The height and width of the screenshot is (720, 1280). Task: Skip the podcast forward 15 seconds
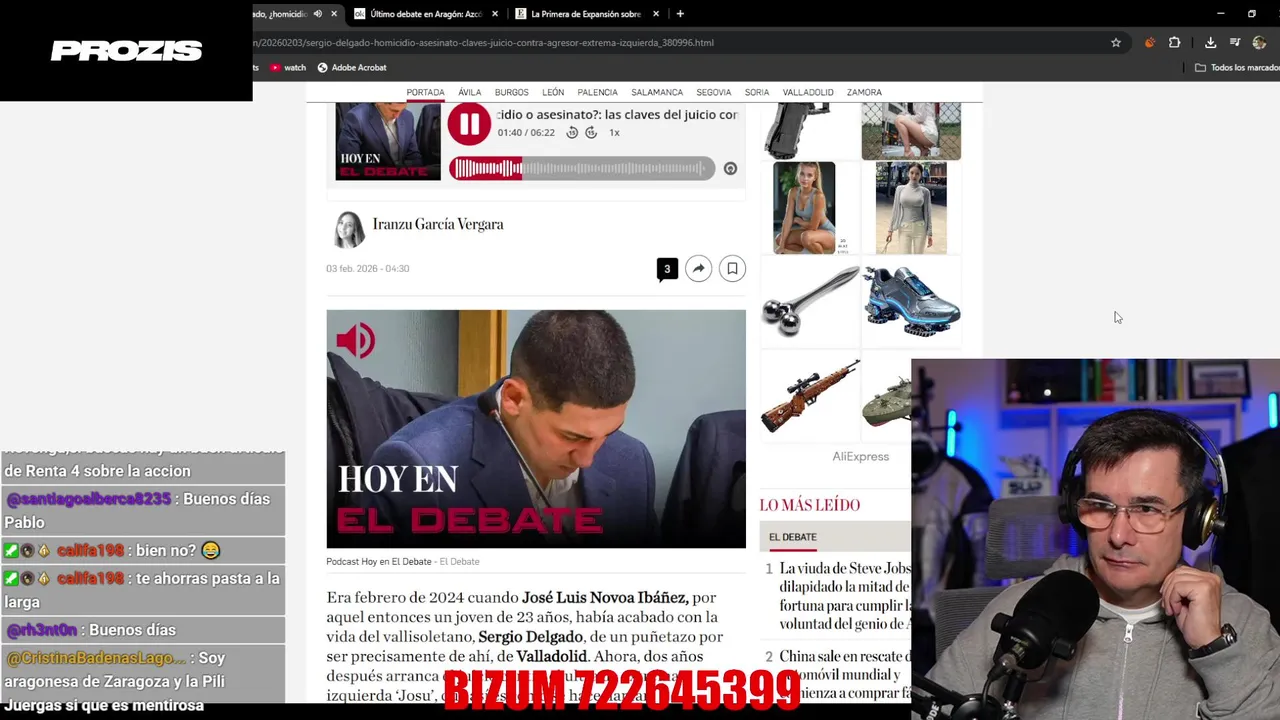[591, 132]
